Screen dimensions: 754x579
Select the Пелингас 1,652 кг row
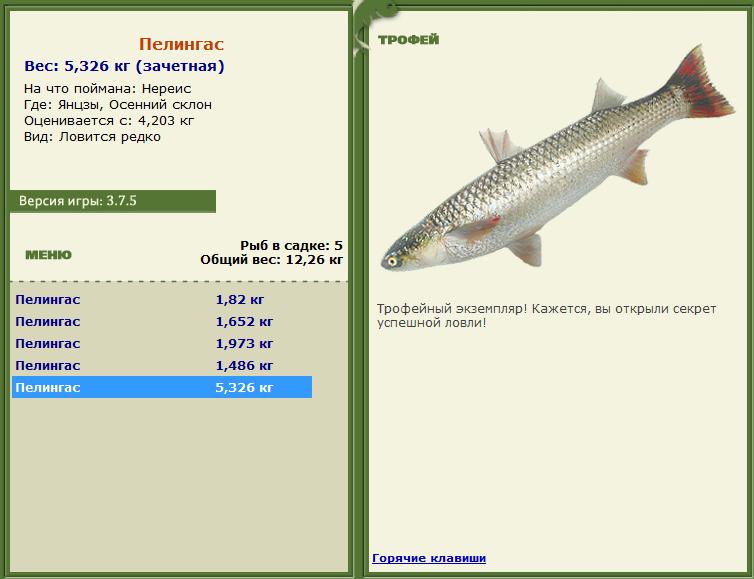click(162, 322)
